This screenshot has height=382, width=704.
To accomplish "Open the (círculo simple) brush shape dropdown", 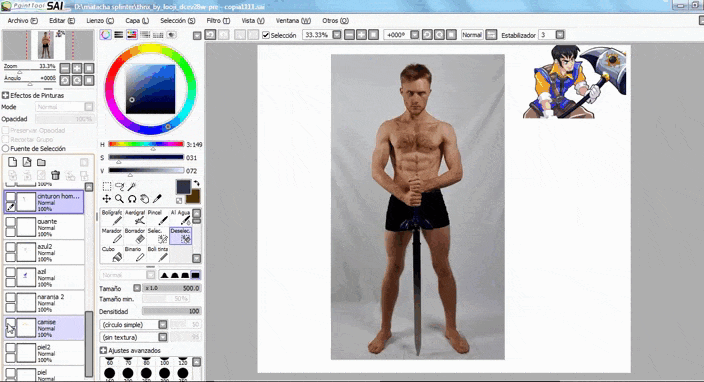I will point(163,325).
